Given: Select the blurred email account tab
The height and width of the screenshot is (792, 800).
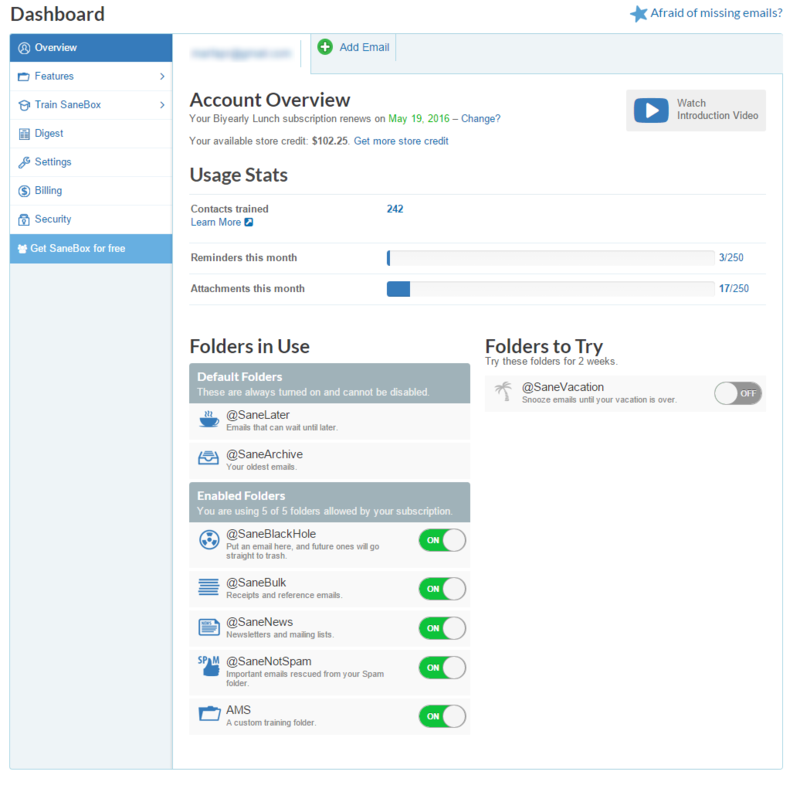Looking at the screenshot, I should coord(241,53).
